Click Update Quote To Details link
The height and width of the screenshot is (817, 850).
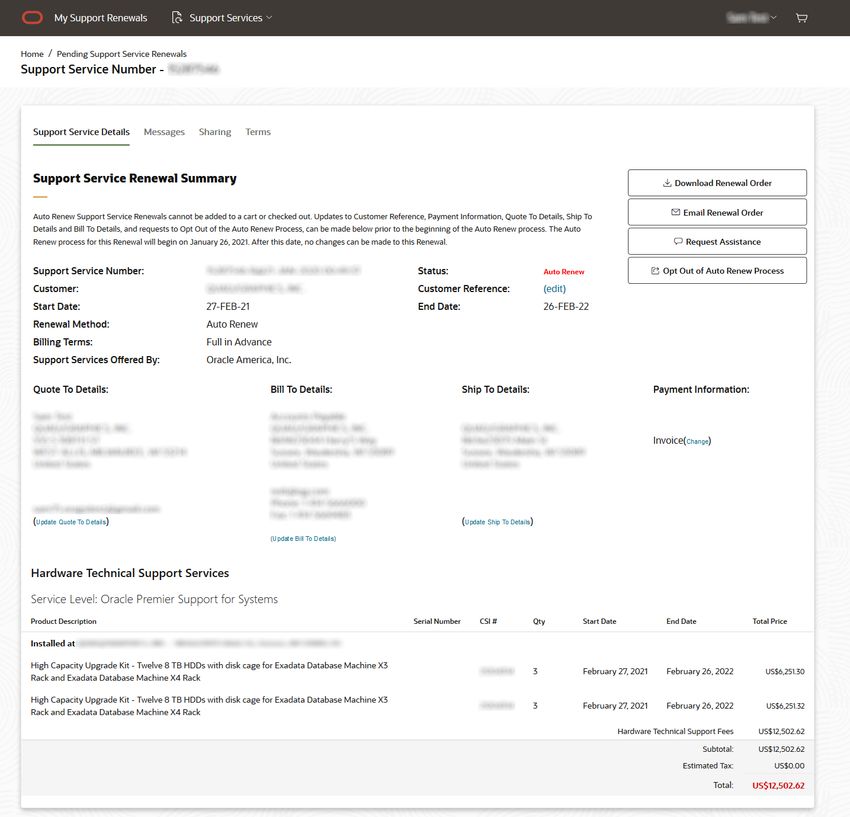point(71,522)
